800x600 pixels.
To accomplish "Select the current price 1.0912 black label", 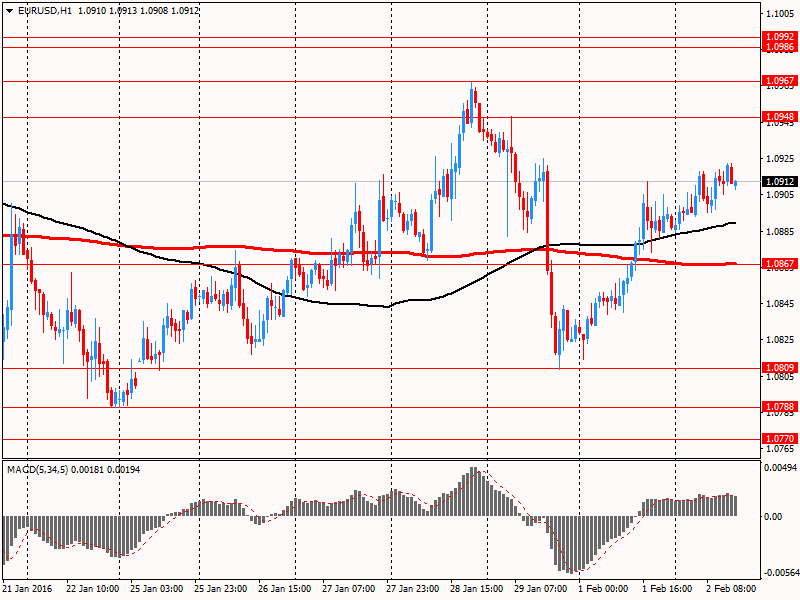I will (x=780, y=182).
